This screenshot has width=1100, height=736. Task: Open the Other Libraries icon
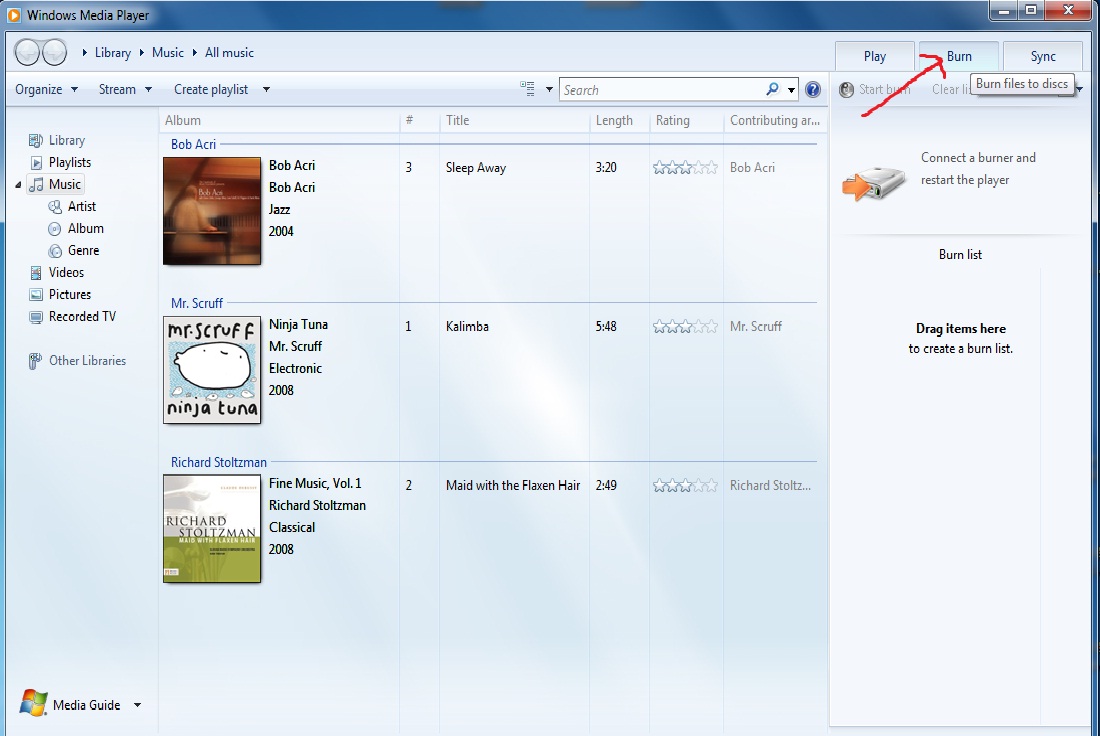tap(35, 361)
